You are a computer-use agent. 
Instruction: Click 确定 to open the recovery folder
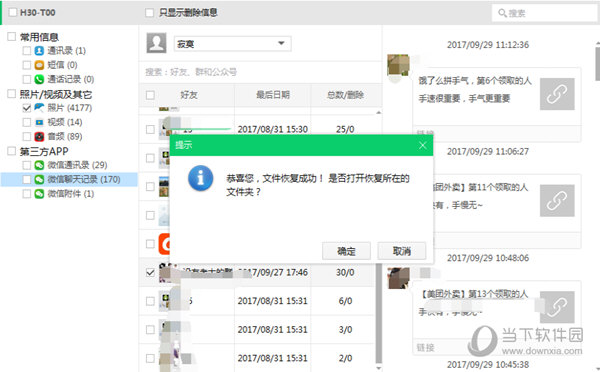click(x=346, y=251)
